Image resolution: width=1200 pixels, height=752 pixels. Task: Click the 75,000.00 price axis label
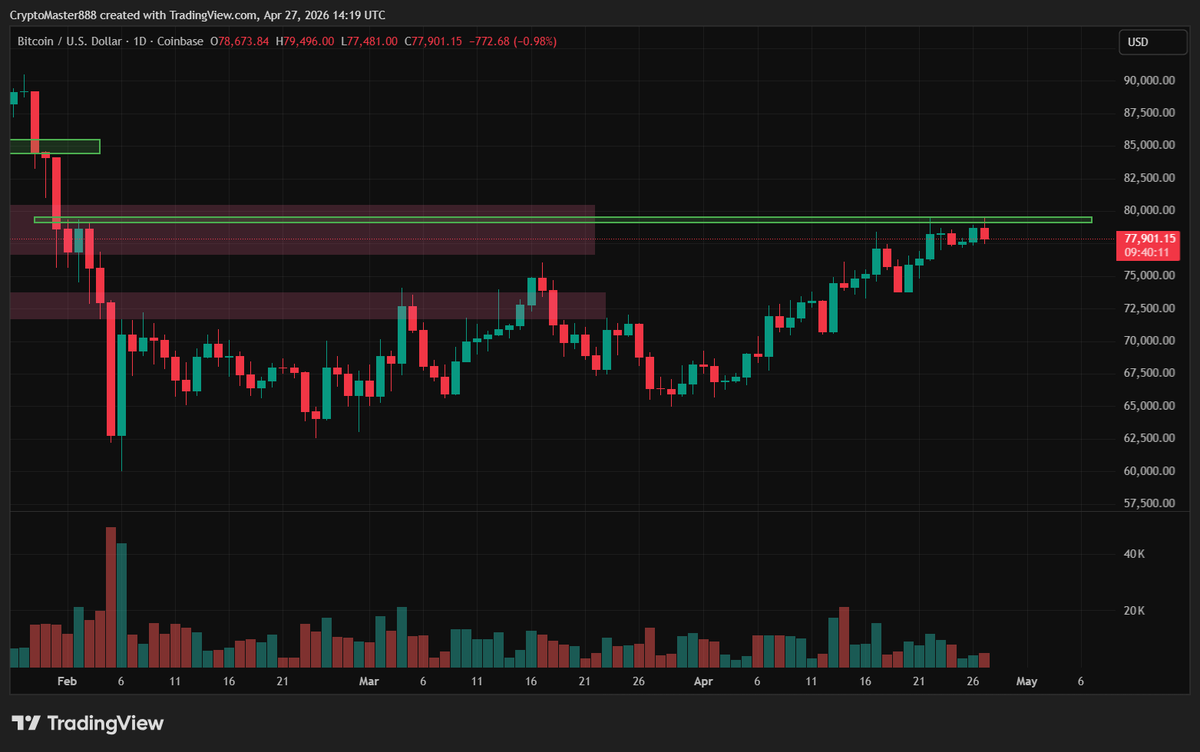coord(1149,276)
